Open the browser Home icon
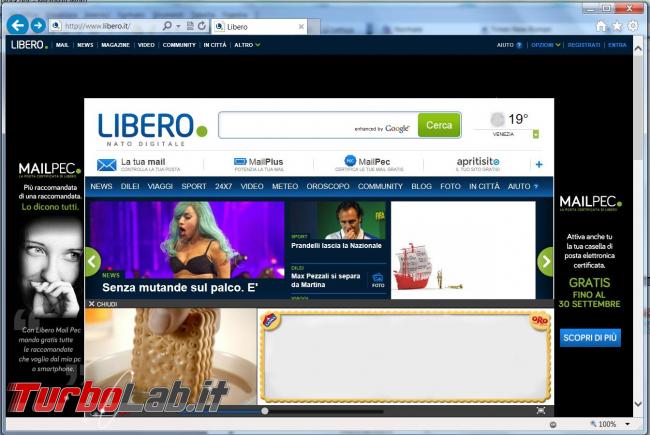Image resolution: width=650 pixels, height=435 pixels. point(601,25)
